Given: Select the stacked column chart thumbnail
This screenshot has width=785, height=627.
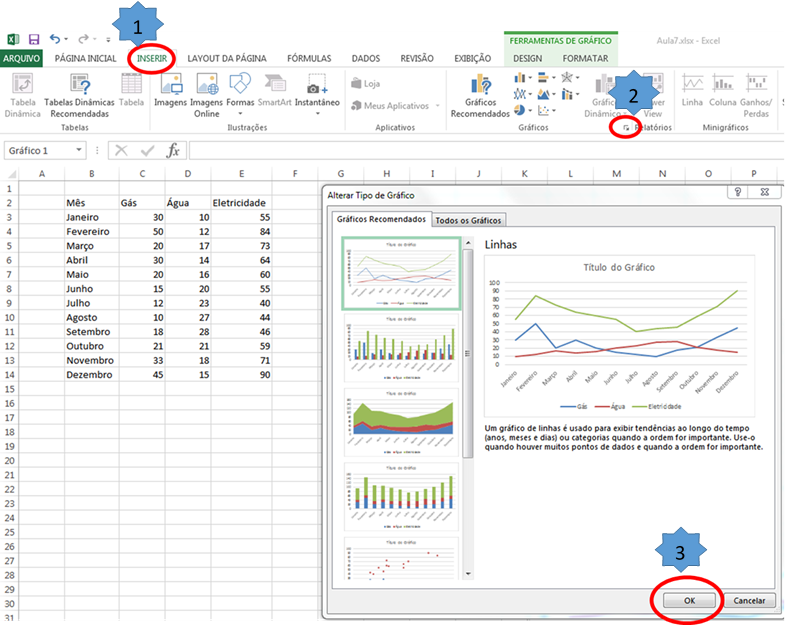Looking at the screenshot, I should pyautogui.click(x=401, y=496).
